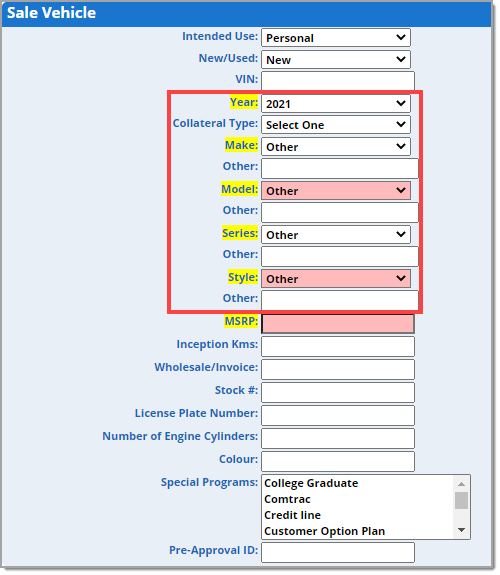Click the License Plate Number field

338,416
